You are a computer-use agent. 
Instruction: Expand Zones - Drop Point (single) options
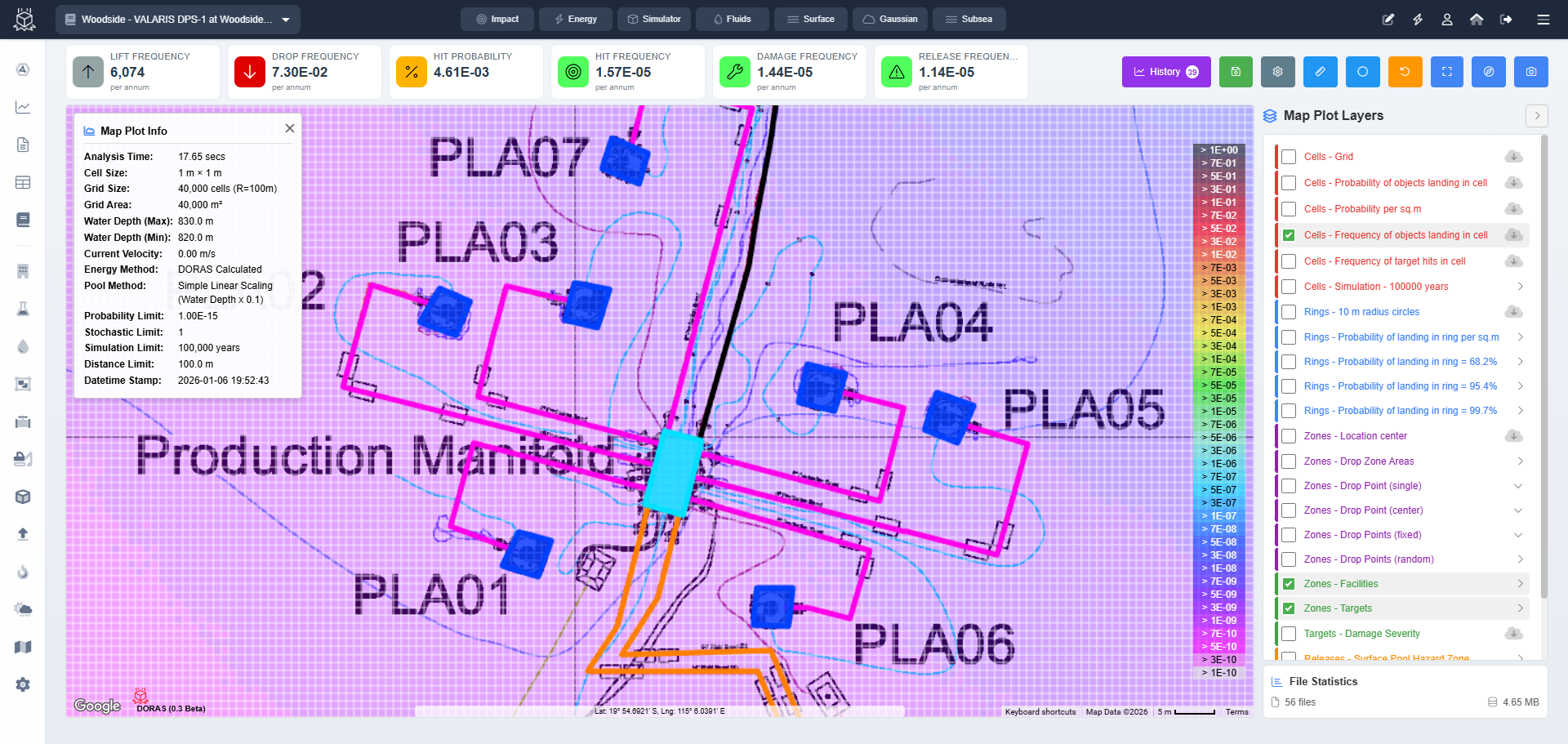tap(1518, 486)
